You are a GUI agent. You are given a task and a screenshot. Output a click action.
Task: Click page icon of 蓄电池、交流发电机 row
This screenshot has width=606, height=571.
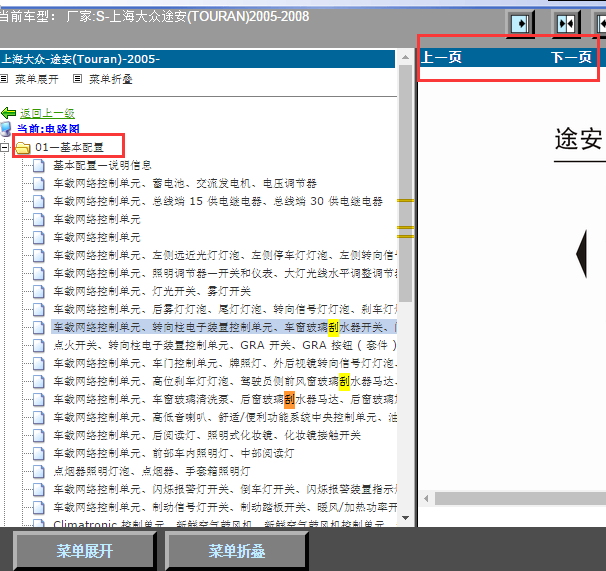(x=38, y=183)
